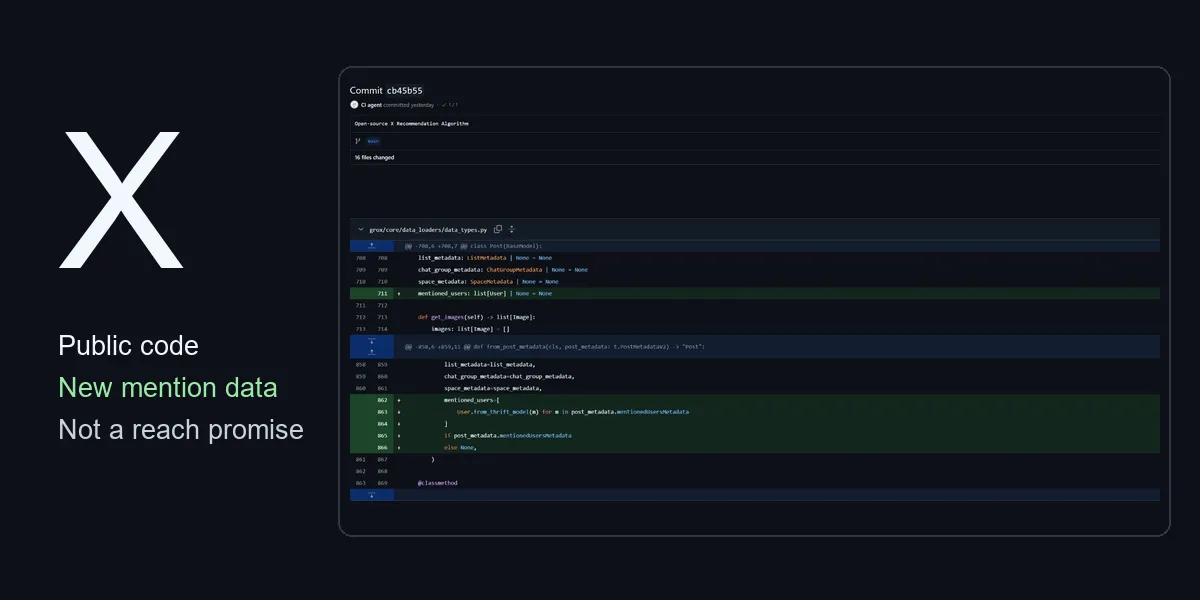Open grox/core/data_loaders/data_types.py file link
Viewport: 1200px width, 600px height.
[428, 230]
